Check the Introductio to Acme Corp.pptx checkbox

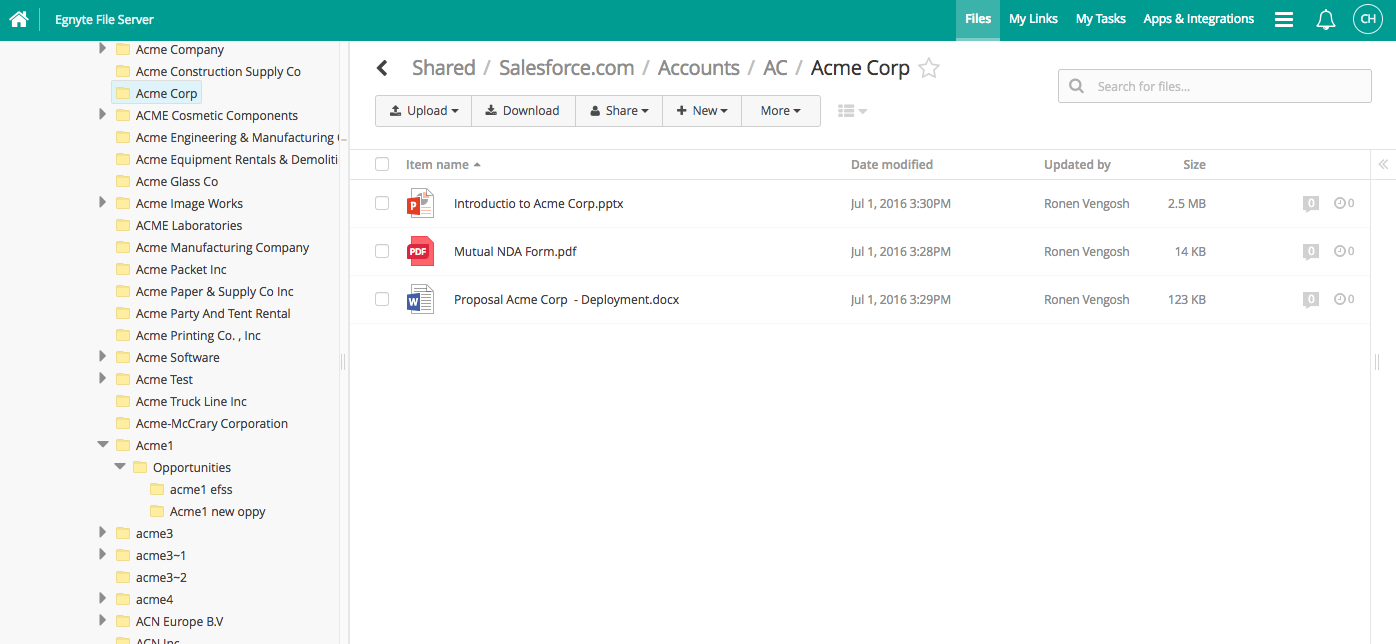pyautogui.click(x=382, y=203)
